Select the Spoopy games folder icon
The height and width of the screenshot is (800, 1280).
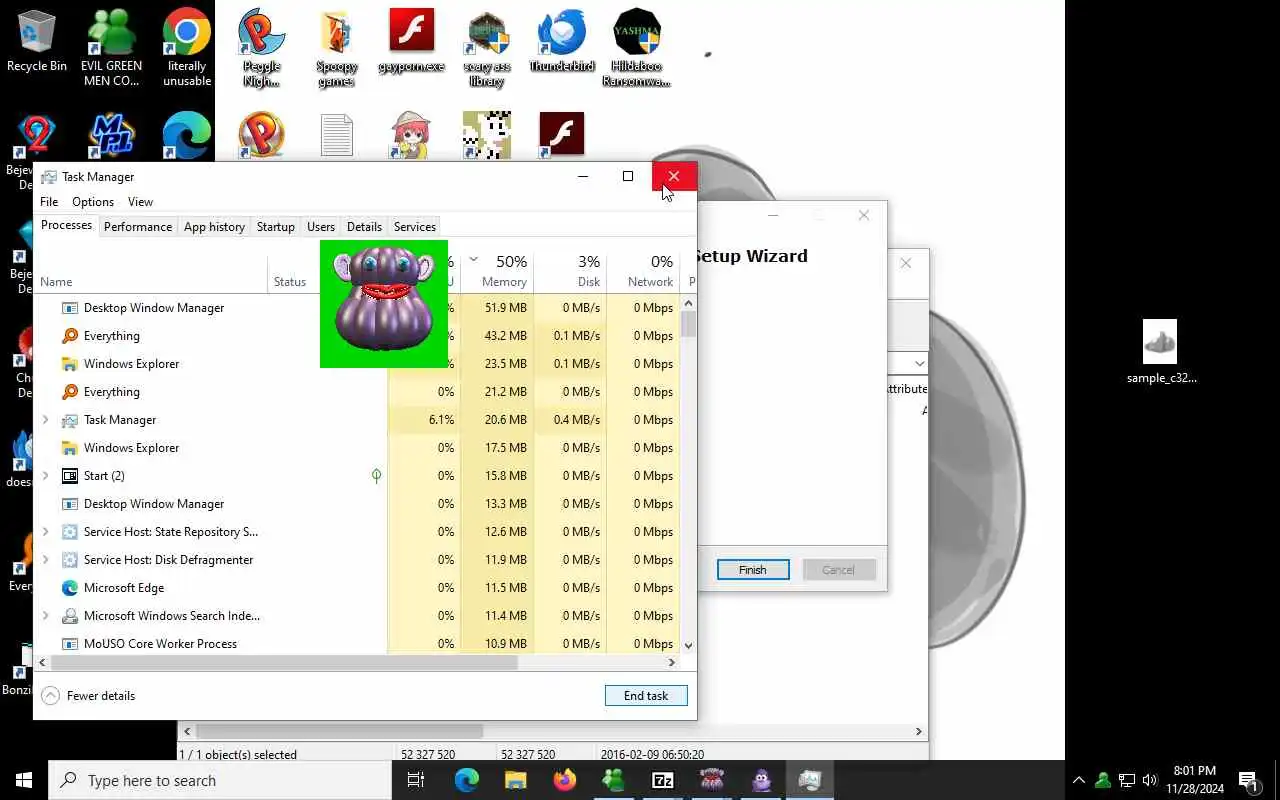point(337,48)
